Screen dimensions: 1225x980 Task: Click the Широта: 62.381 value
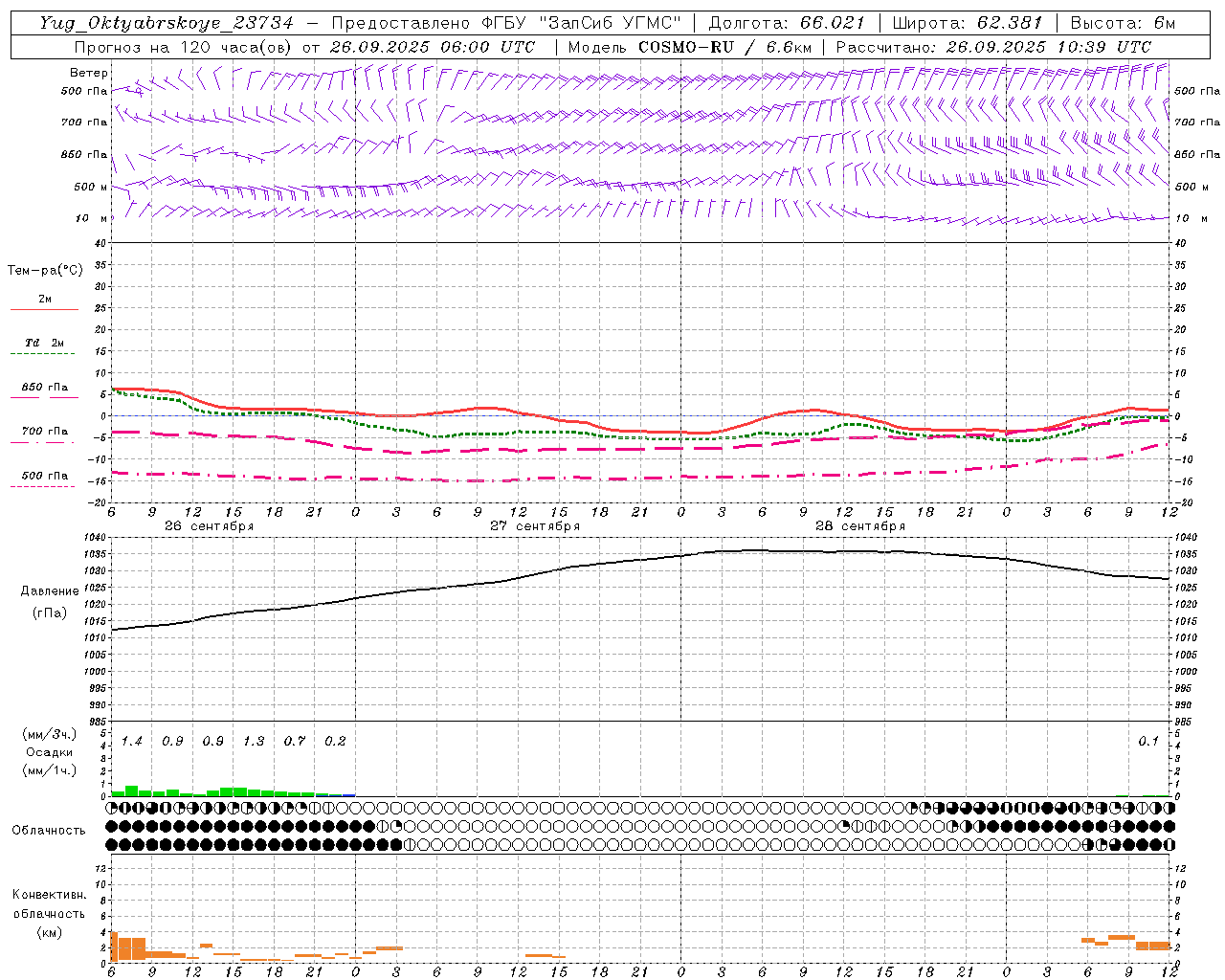pos(969,23)
